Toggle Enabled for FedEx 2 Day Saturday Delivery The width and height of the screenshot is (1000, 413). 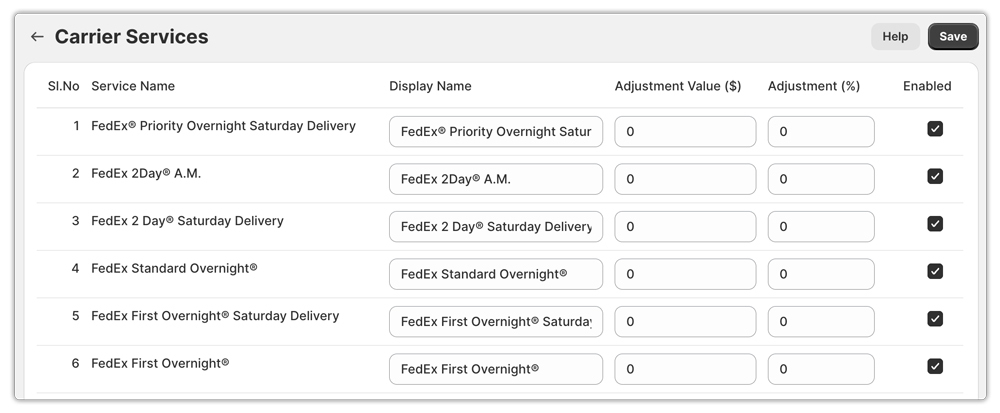[x=935, y=224]
